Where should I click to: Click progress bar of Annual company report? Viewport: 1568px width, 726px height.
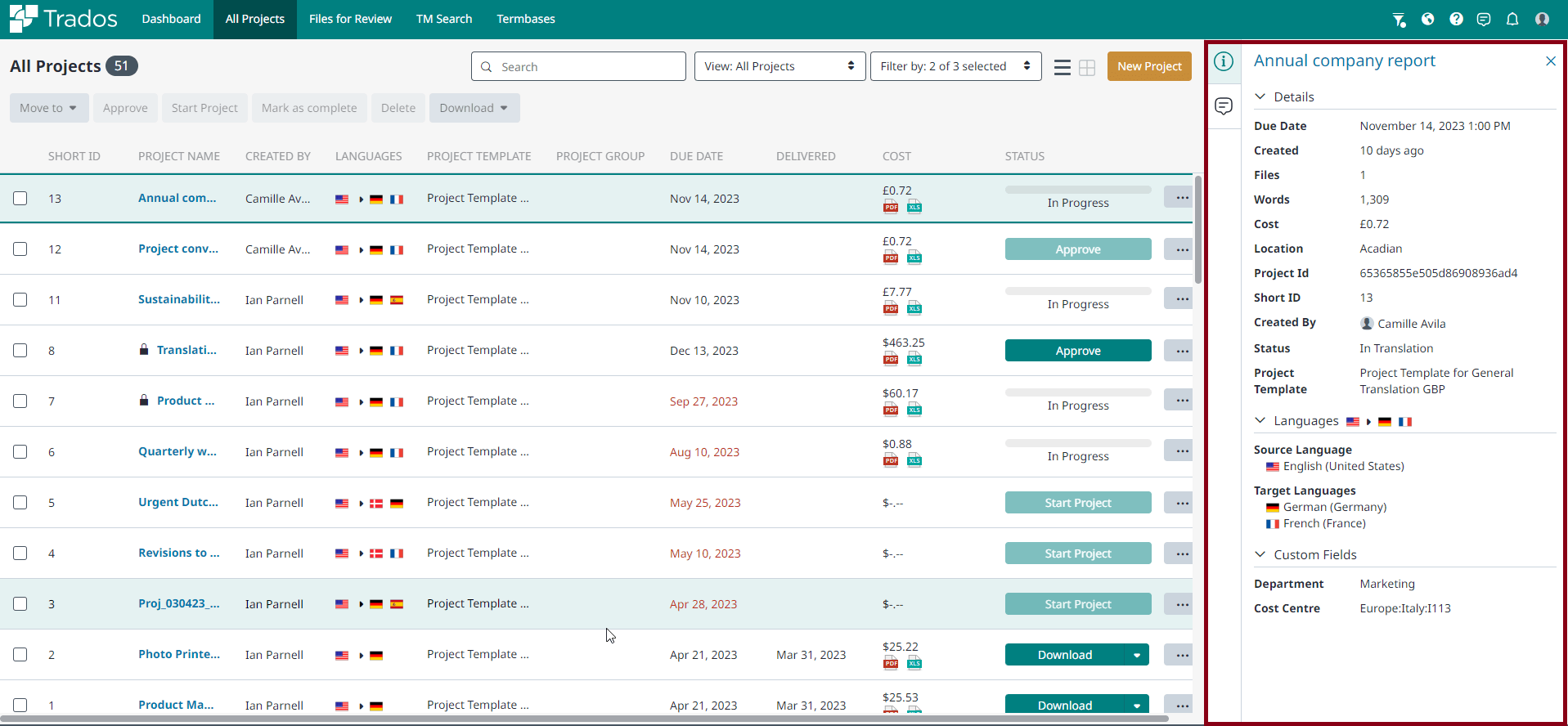point(1077,190)
